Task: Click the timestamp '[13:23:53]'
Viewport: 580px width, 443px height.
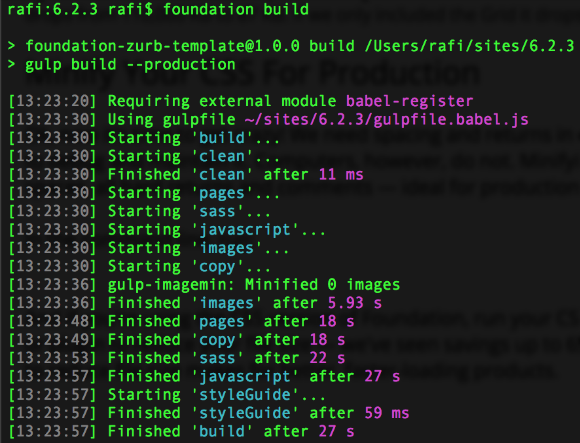Action: tap(52, 358)
